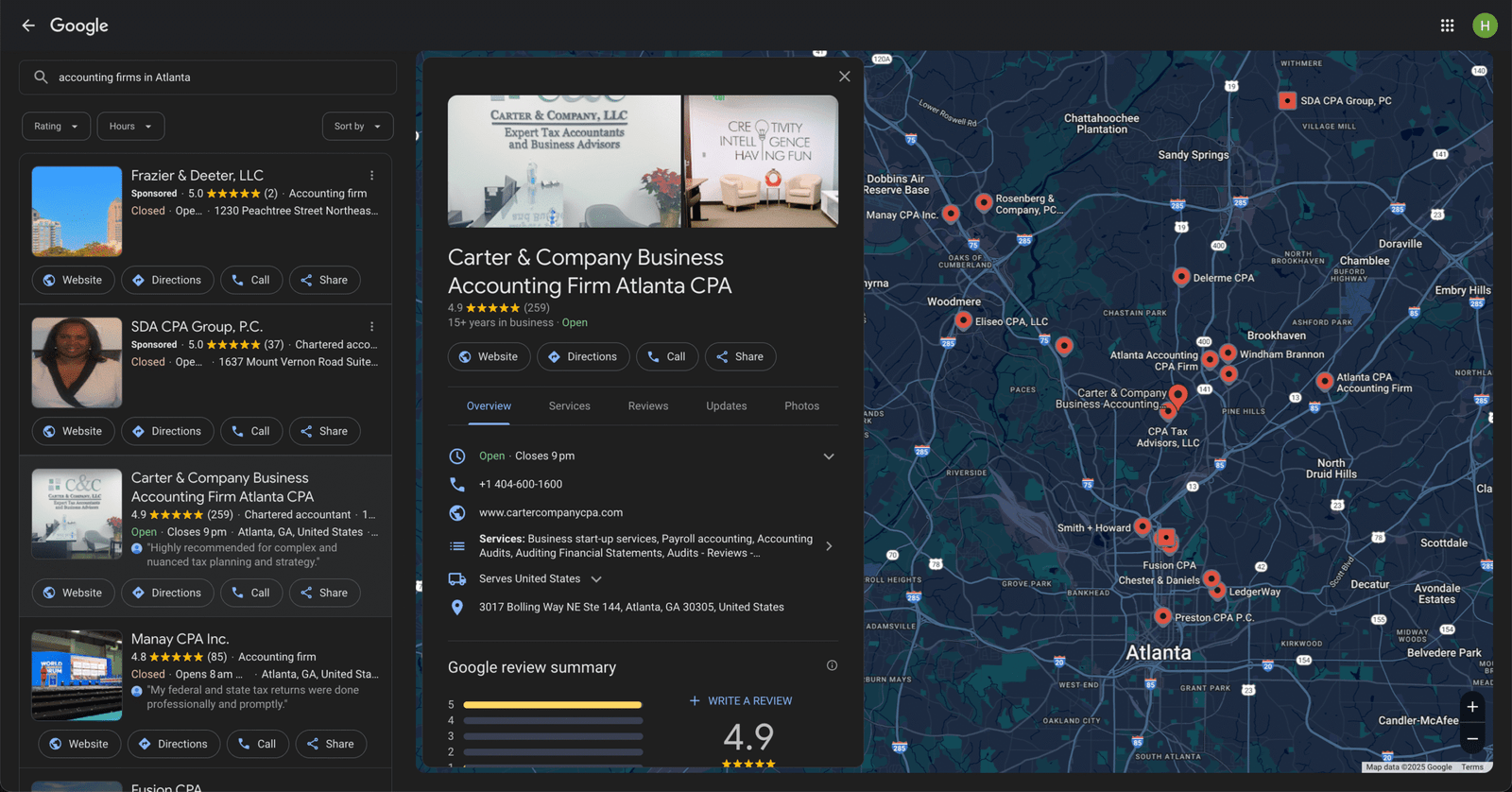
Task: Click the clock icon beside opening hours
Action: [x=457, y=456]
